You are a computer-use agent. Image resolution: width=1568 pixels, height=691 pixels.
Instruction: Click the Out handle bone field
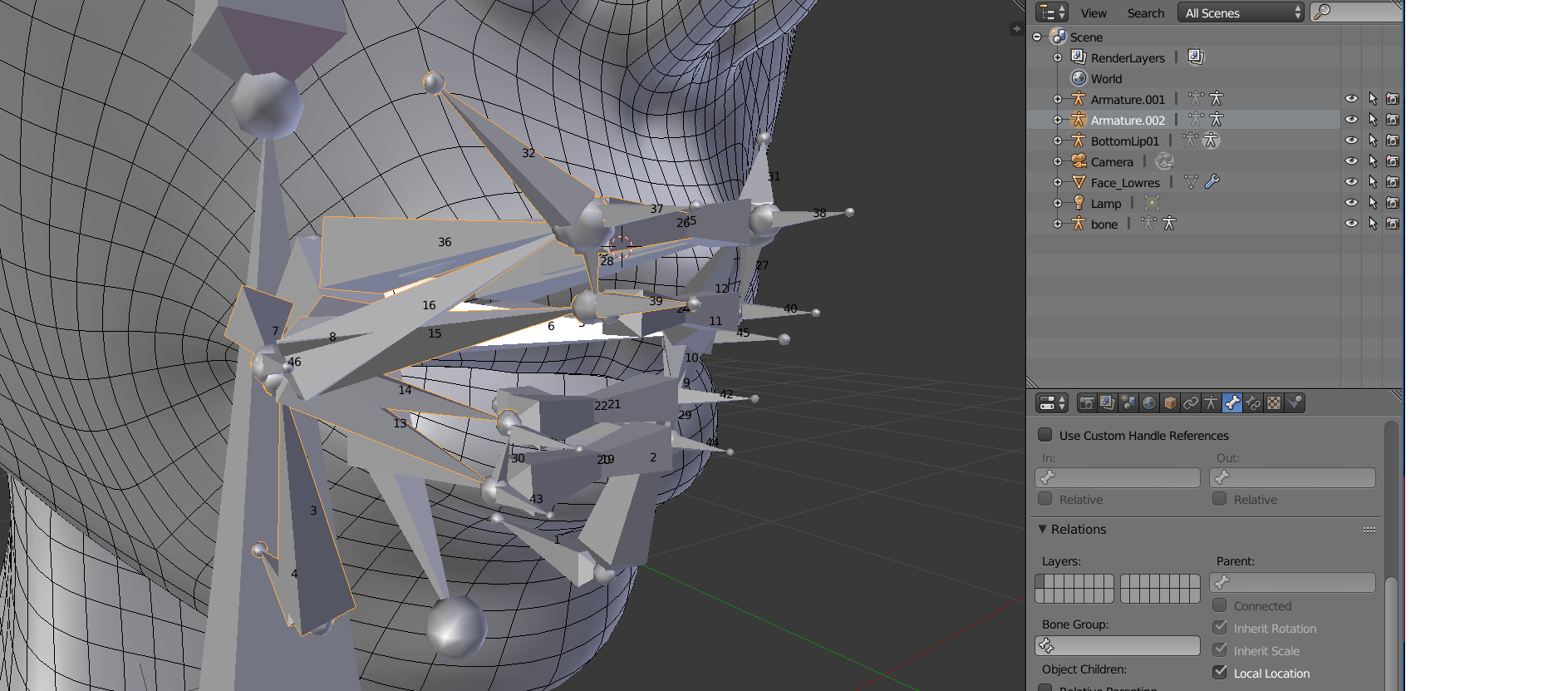point(1292,477)
